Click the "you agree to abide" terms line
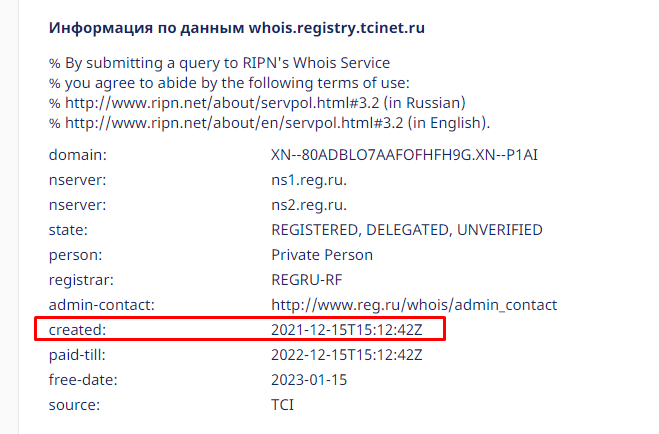Viewport: 659px width, 434px height. pos(229,83)
